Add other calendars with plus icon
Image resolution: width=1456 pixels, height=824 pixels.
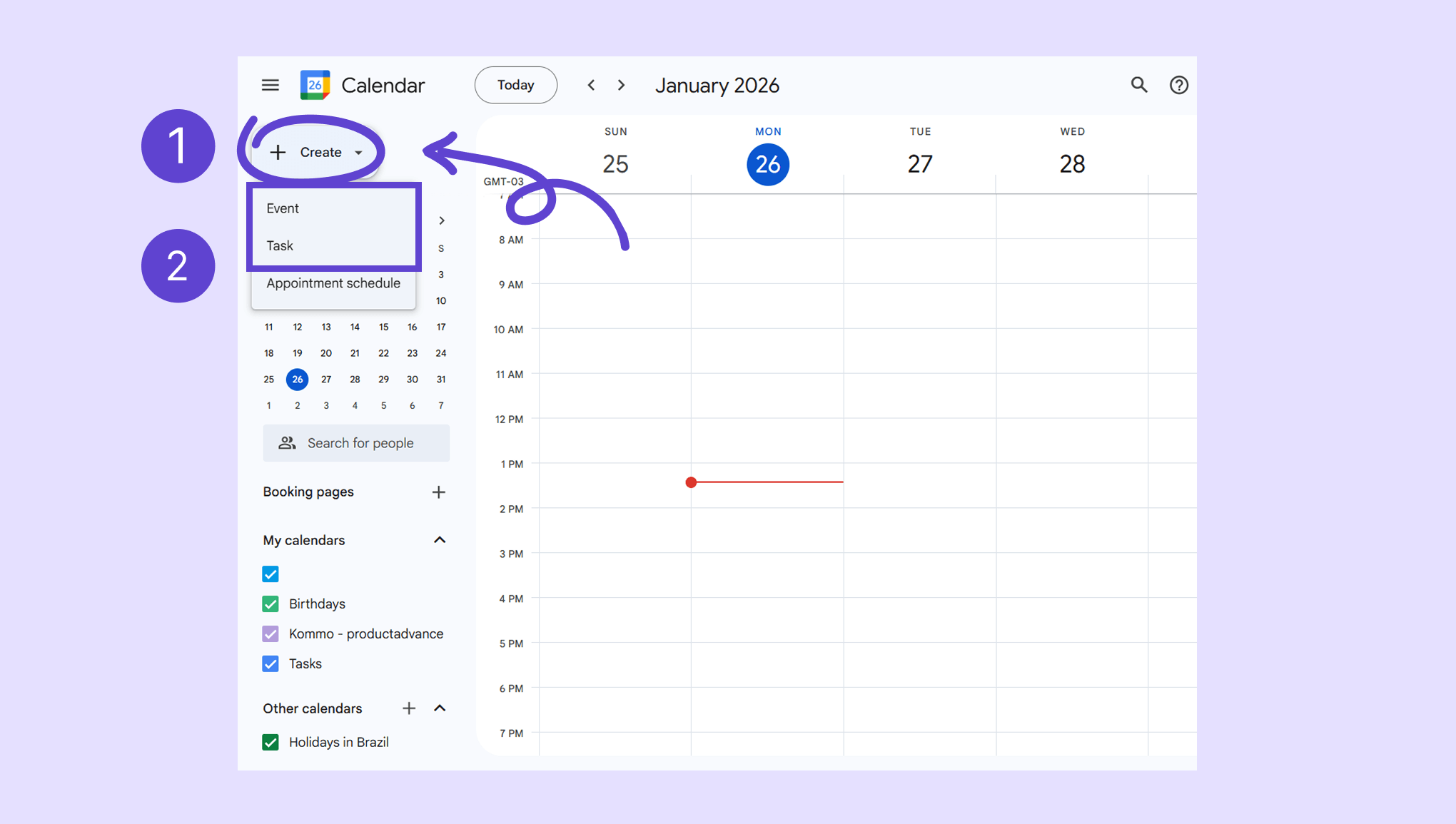408,708
